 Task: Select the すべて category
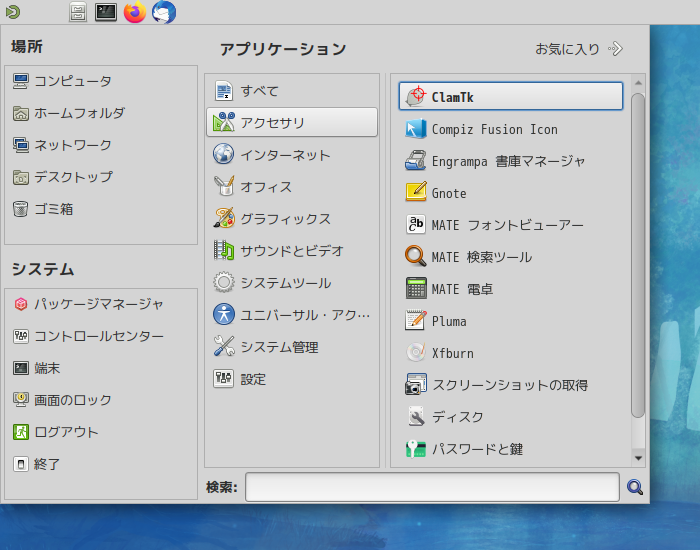click(292, 91)
